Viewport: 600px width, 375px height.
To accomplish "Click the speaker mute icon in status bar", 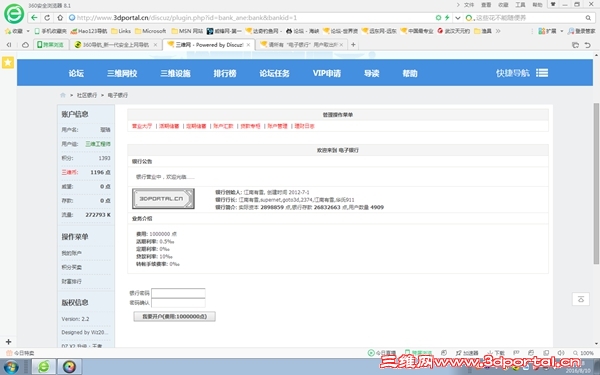I will click(561, 353).
